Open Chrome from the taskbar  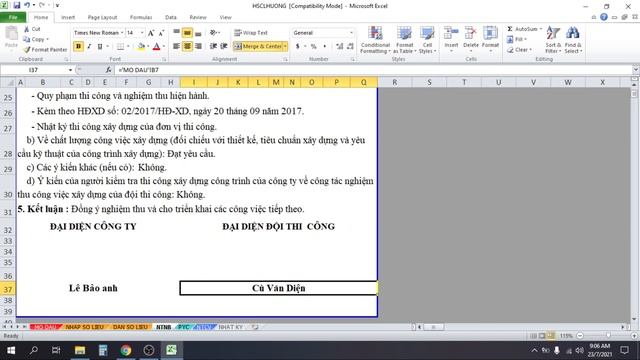pos(126,350)
